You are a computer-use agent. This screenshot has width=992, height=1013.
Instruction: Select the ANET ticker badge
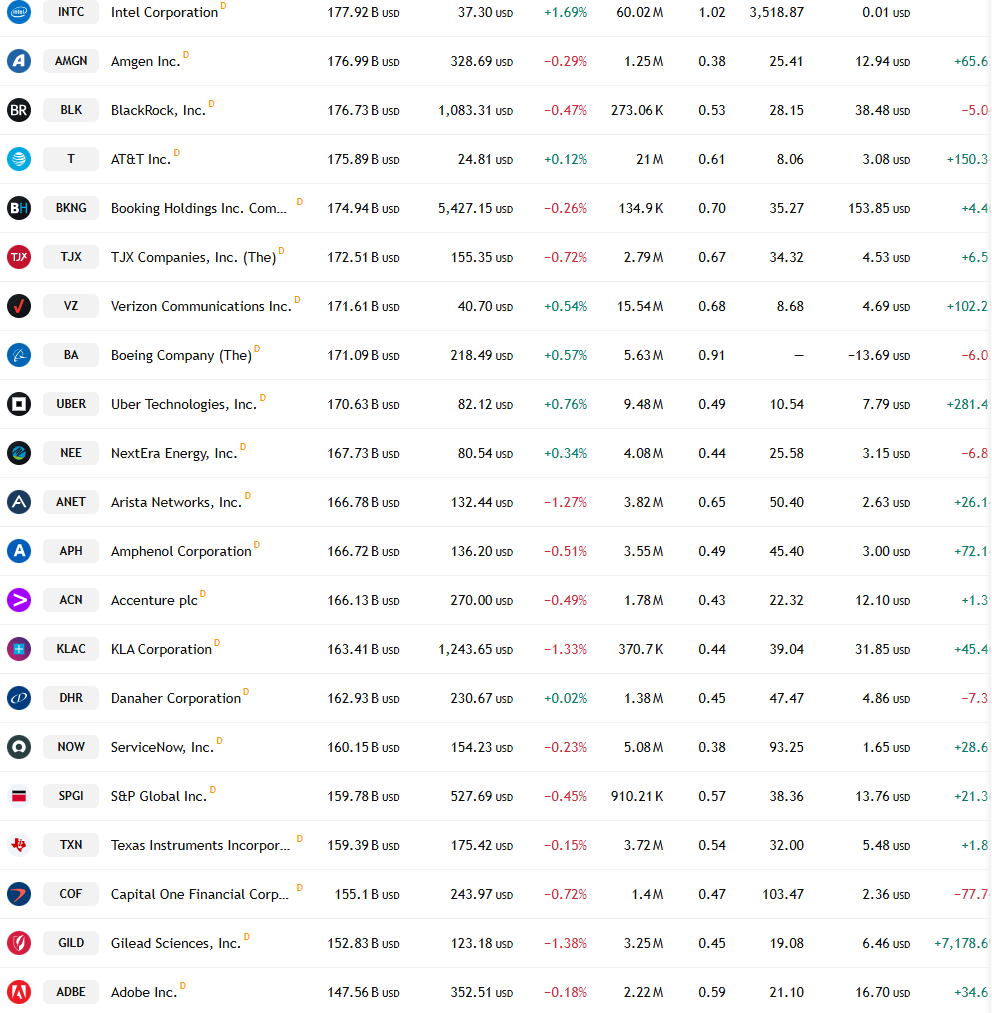point(71,502)
